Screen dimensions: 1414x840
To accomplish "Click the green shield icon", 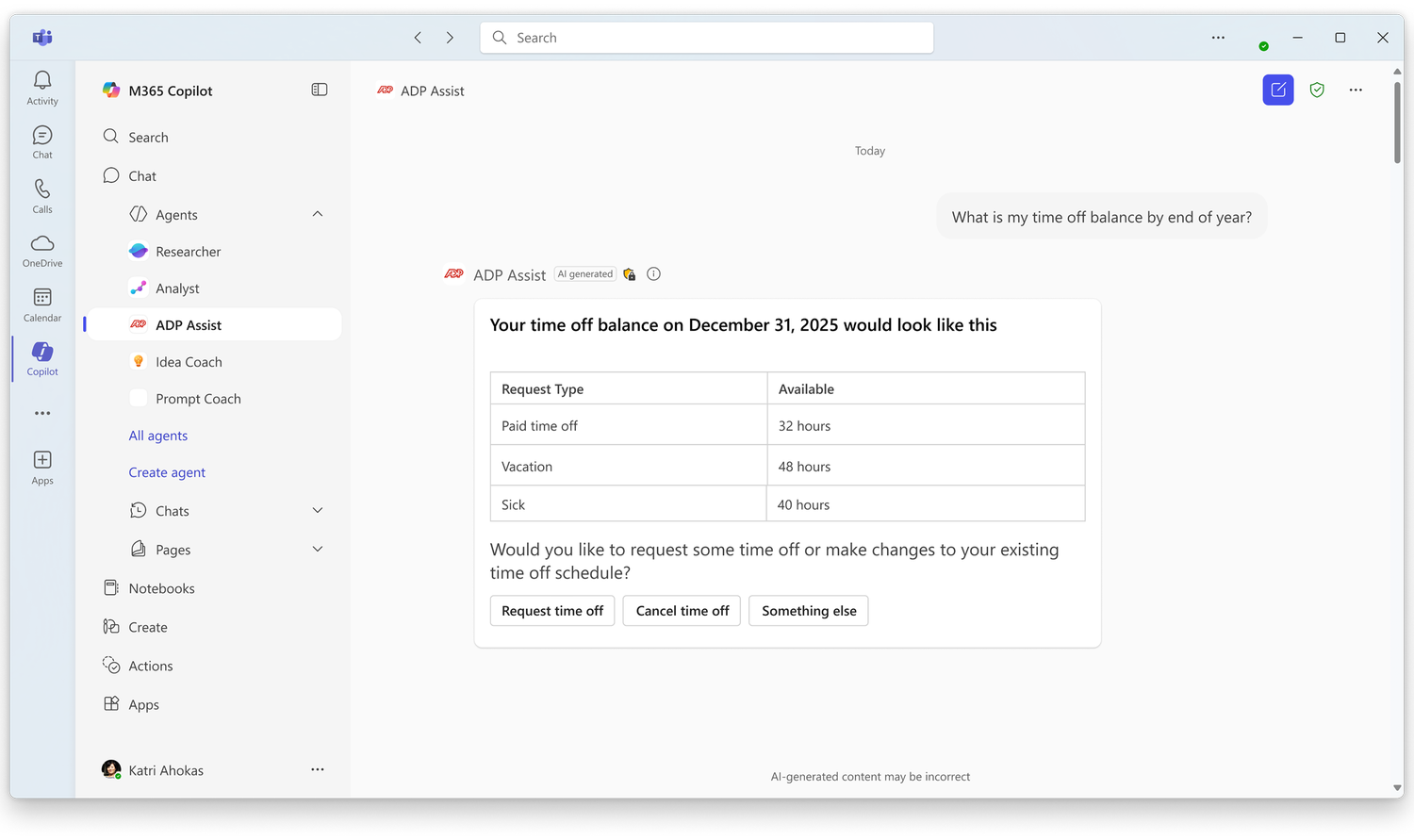I will pos(1317,91).
